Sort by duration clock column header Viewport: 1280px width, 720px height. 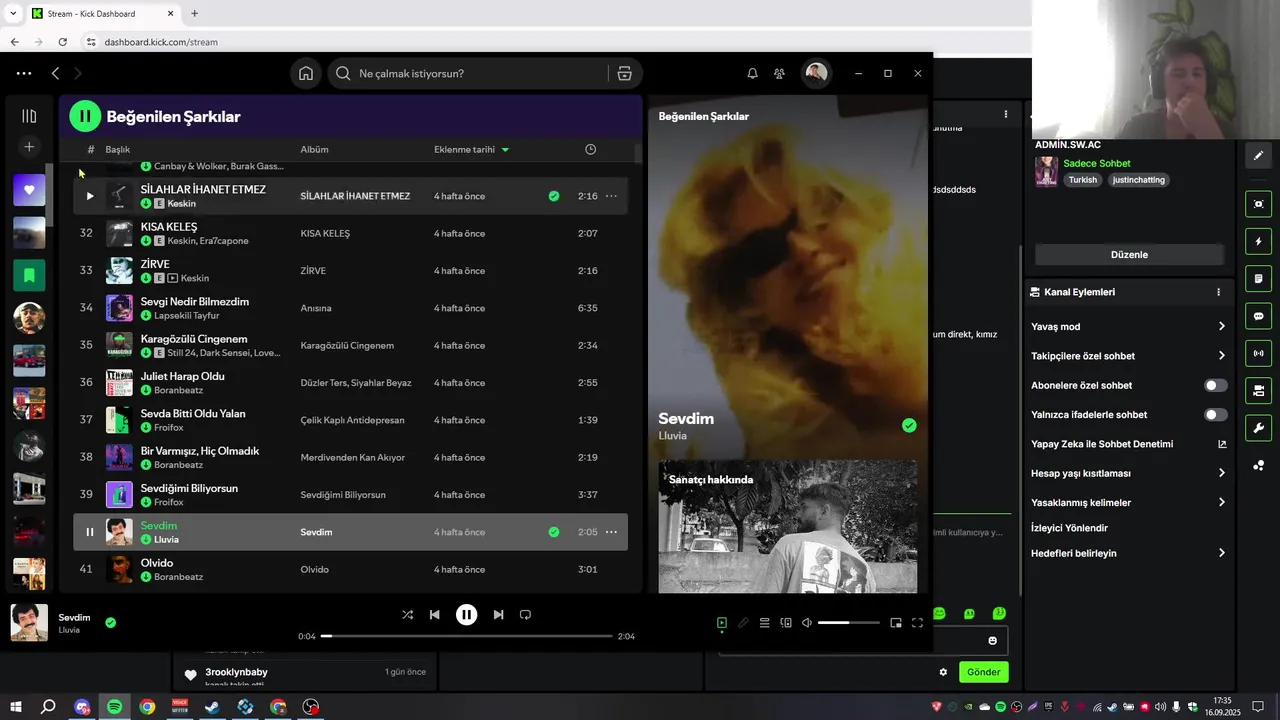point(590,149)
